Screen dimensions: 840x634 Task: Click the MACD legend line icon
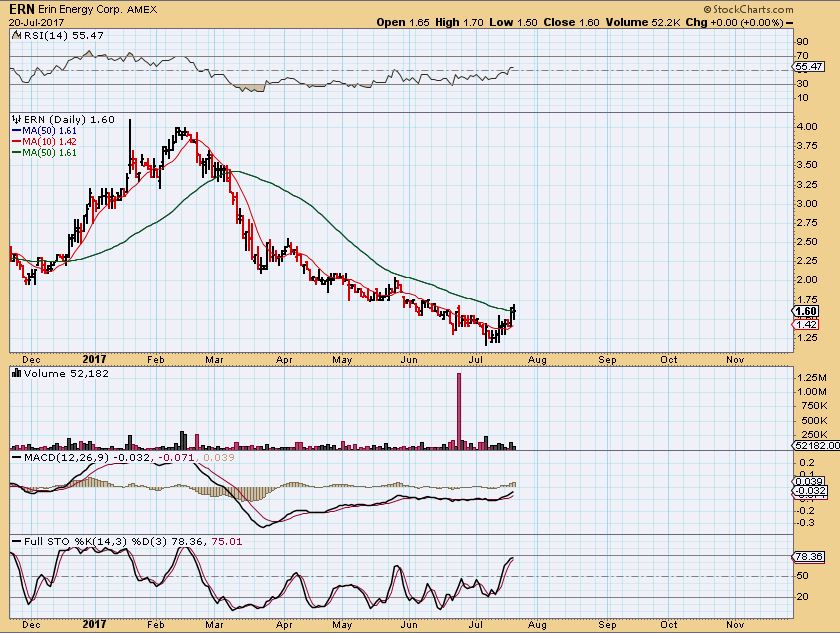(x=14, y=458)
